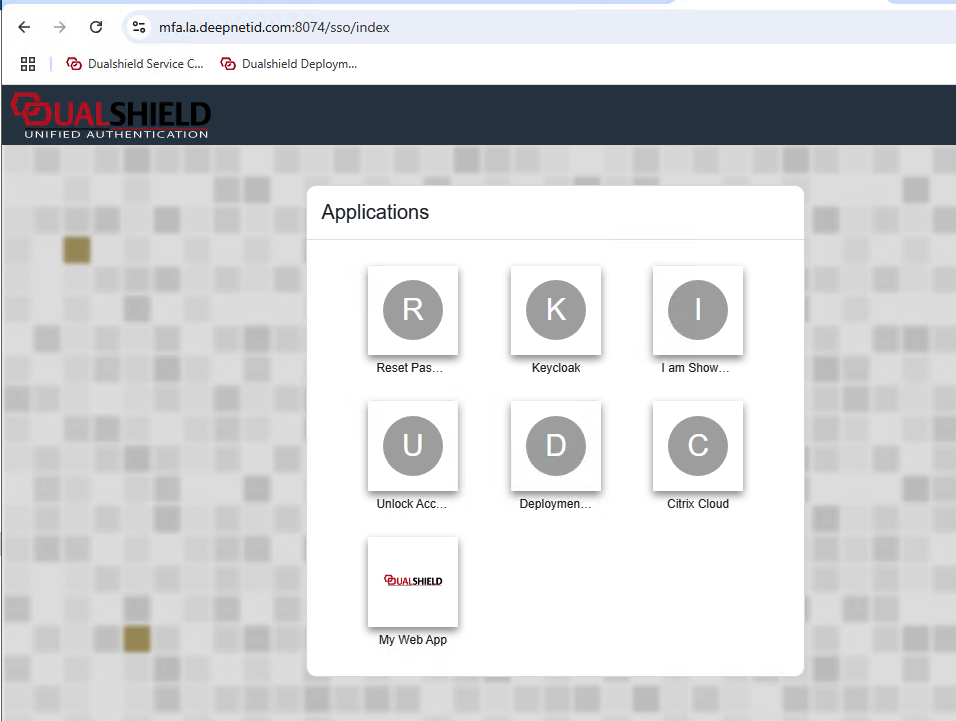Image resolution: width=956 pixels, height=721 pixels.
Task: Open the Dualshield Service C... bookmark
Action: pos(135,64)
